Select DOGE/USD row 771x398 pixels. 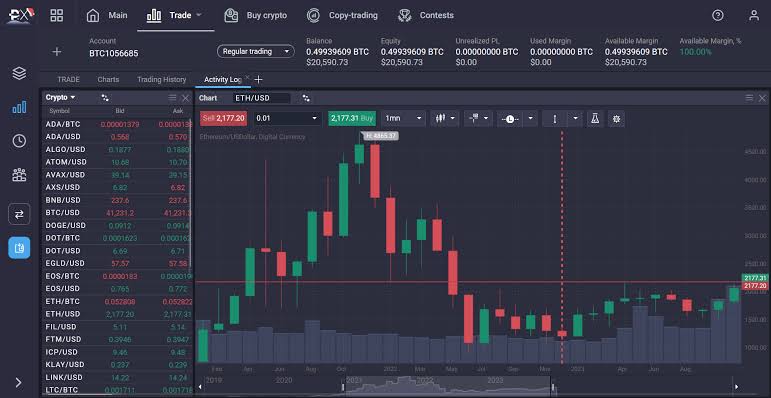pos(117,225)
